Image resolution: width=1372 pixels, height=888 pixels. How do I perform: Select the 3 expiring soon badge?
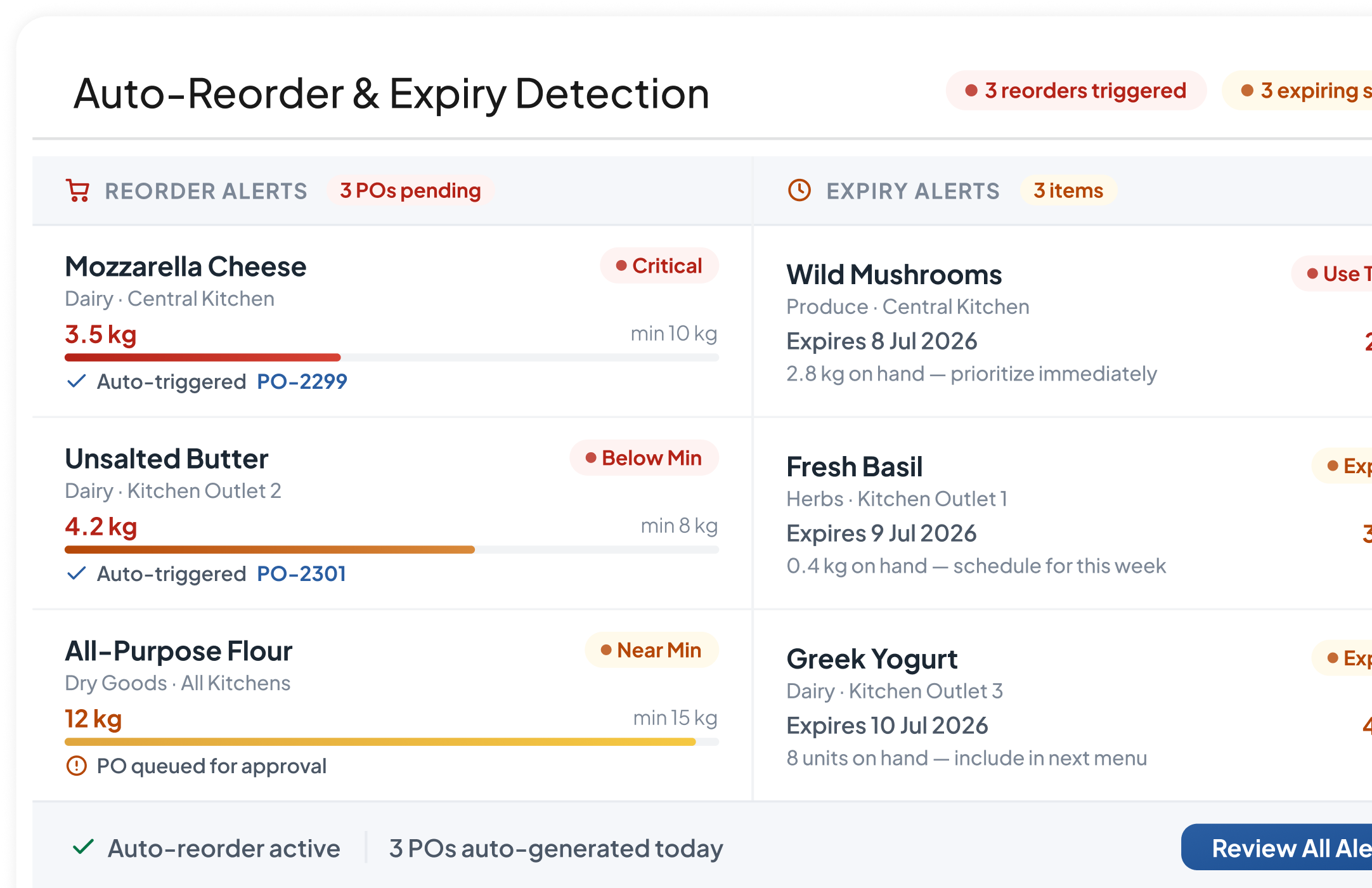pyautogui.click(x=1297, y=91)
